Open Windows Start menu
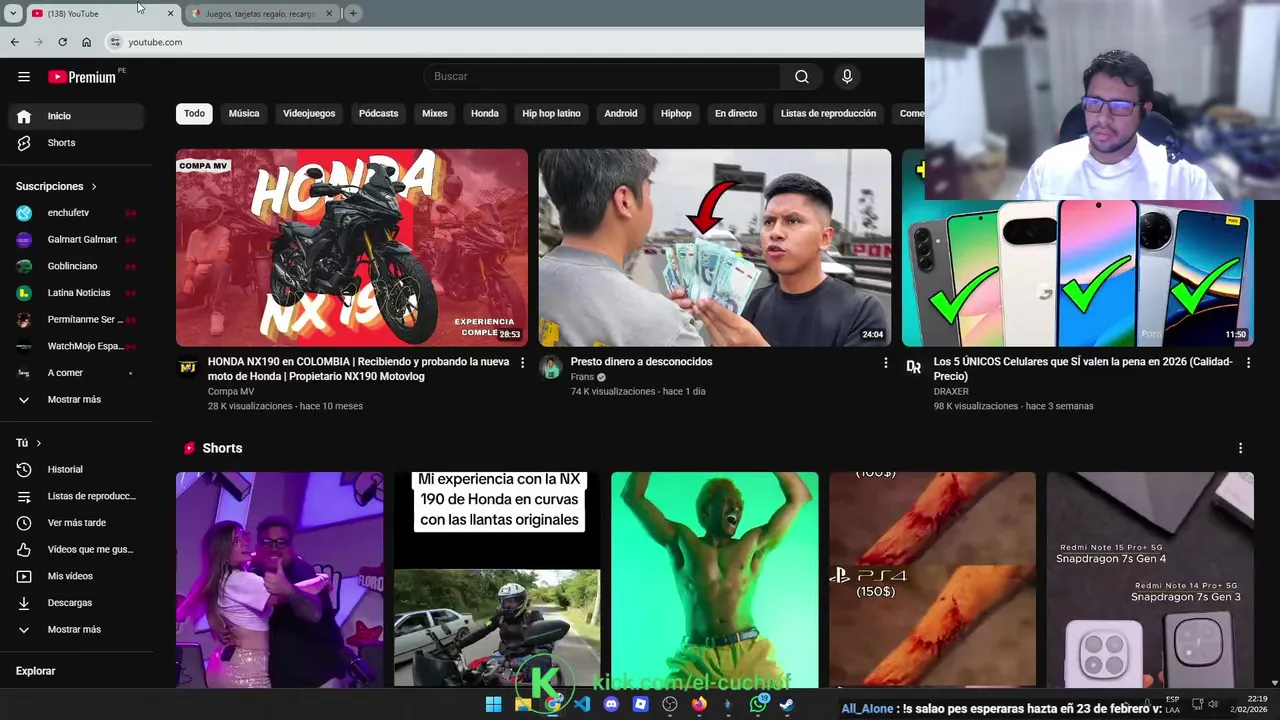This screenshot has height=720, width=1280. 493,704
